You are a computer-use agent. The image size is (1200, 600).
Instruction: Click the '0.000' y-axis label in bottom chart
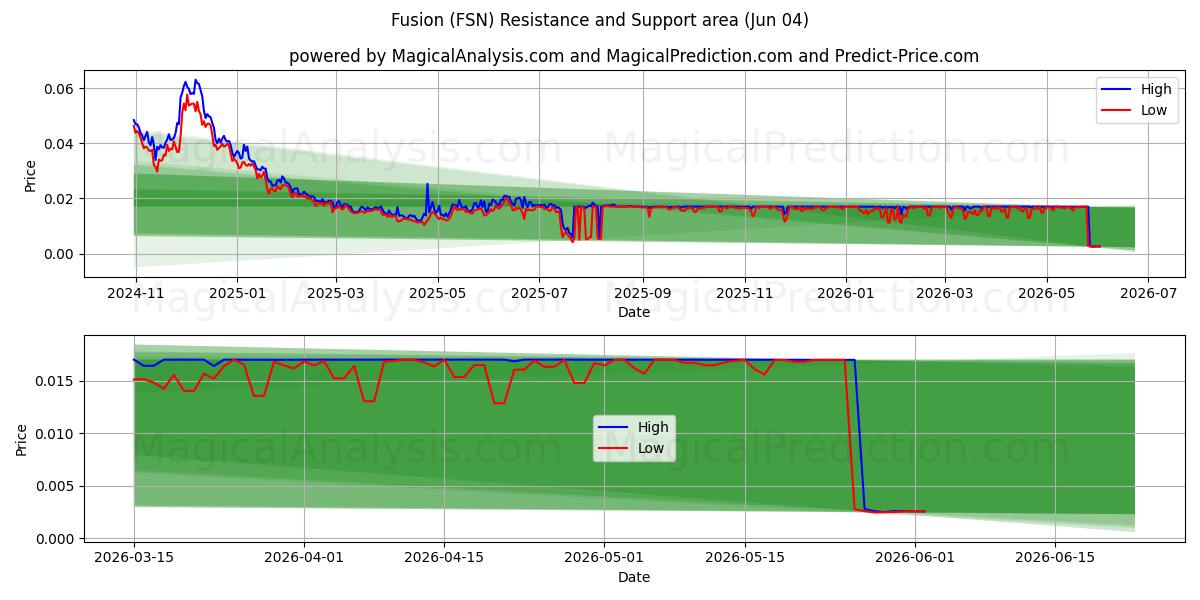tap(57, 539)
